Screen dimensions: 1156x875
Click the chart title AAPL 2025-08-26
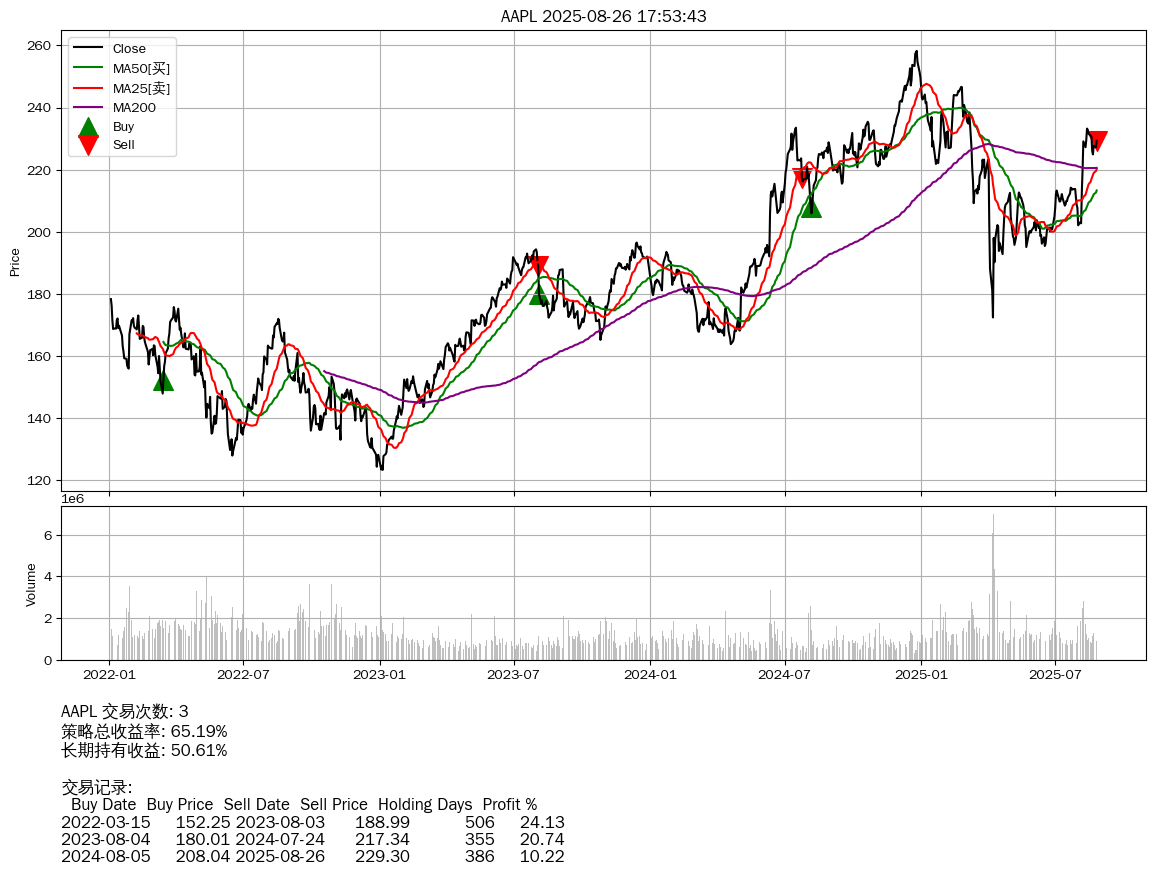(603, 16)
